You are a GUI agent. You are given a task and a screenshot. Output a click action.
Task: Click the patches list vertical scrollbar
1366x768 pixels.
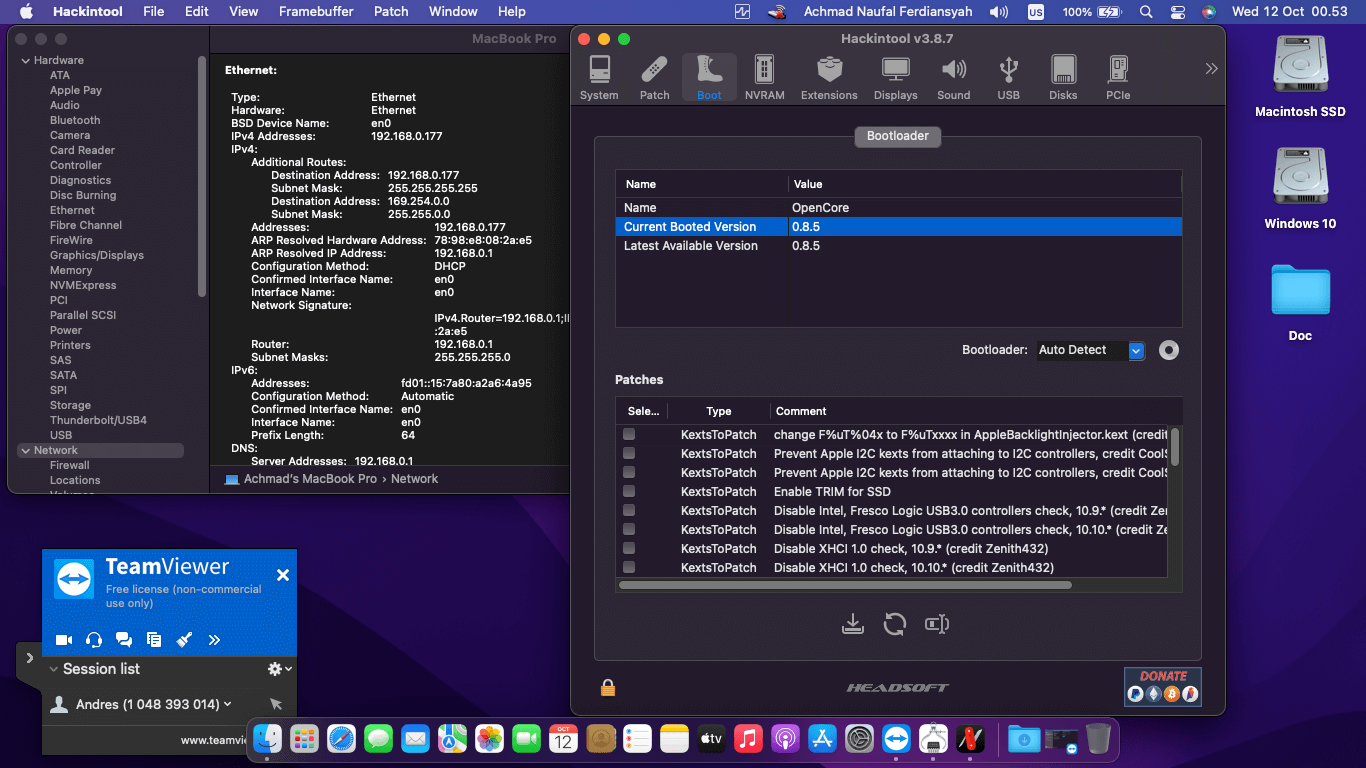(x=1175, y=446)
